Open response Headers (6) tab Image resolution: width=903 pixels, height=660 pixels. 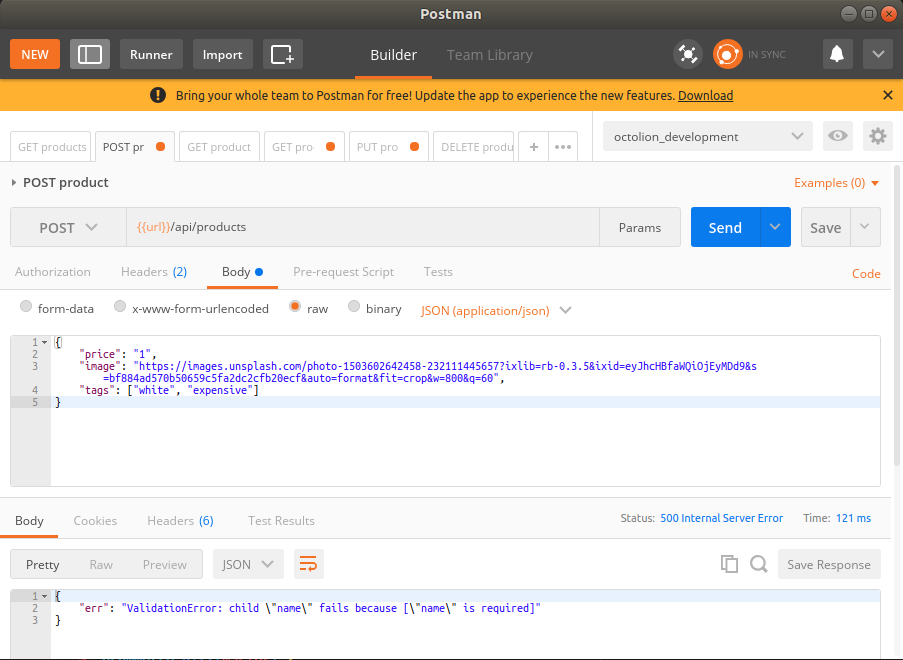(180, 521)
